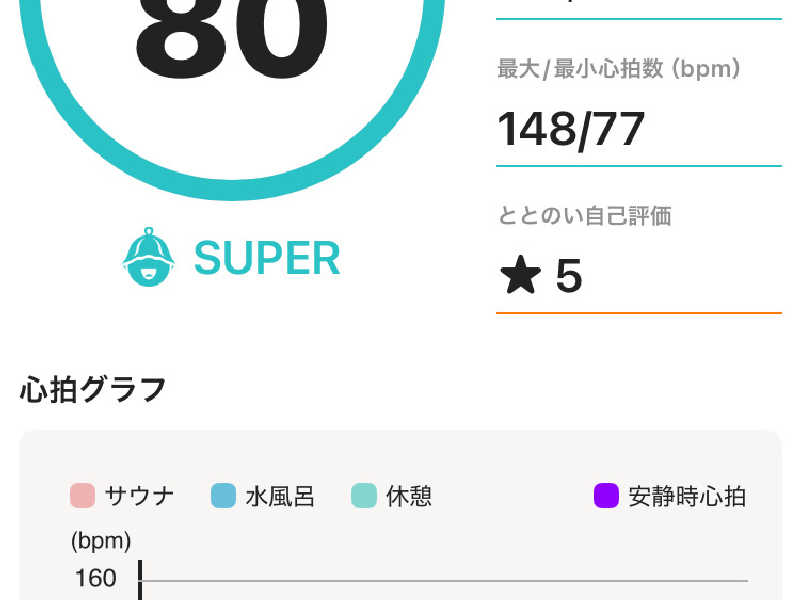The width and height of the screenshot is (800, 600).
Task: Click the 心拍グラフ section heading
Action: point(93,389)
